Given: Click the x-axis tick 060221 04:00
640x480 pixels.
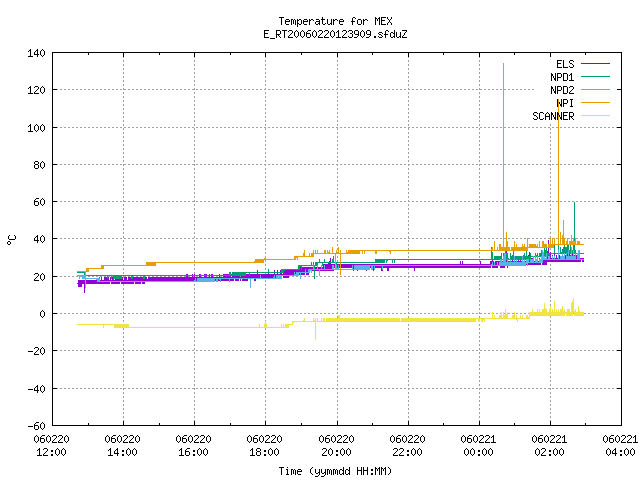Looking at the screenshot, I should pos(620,446).
